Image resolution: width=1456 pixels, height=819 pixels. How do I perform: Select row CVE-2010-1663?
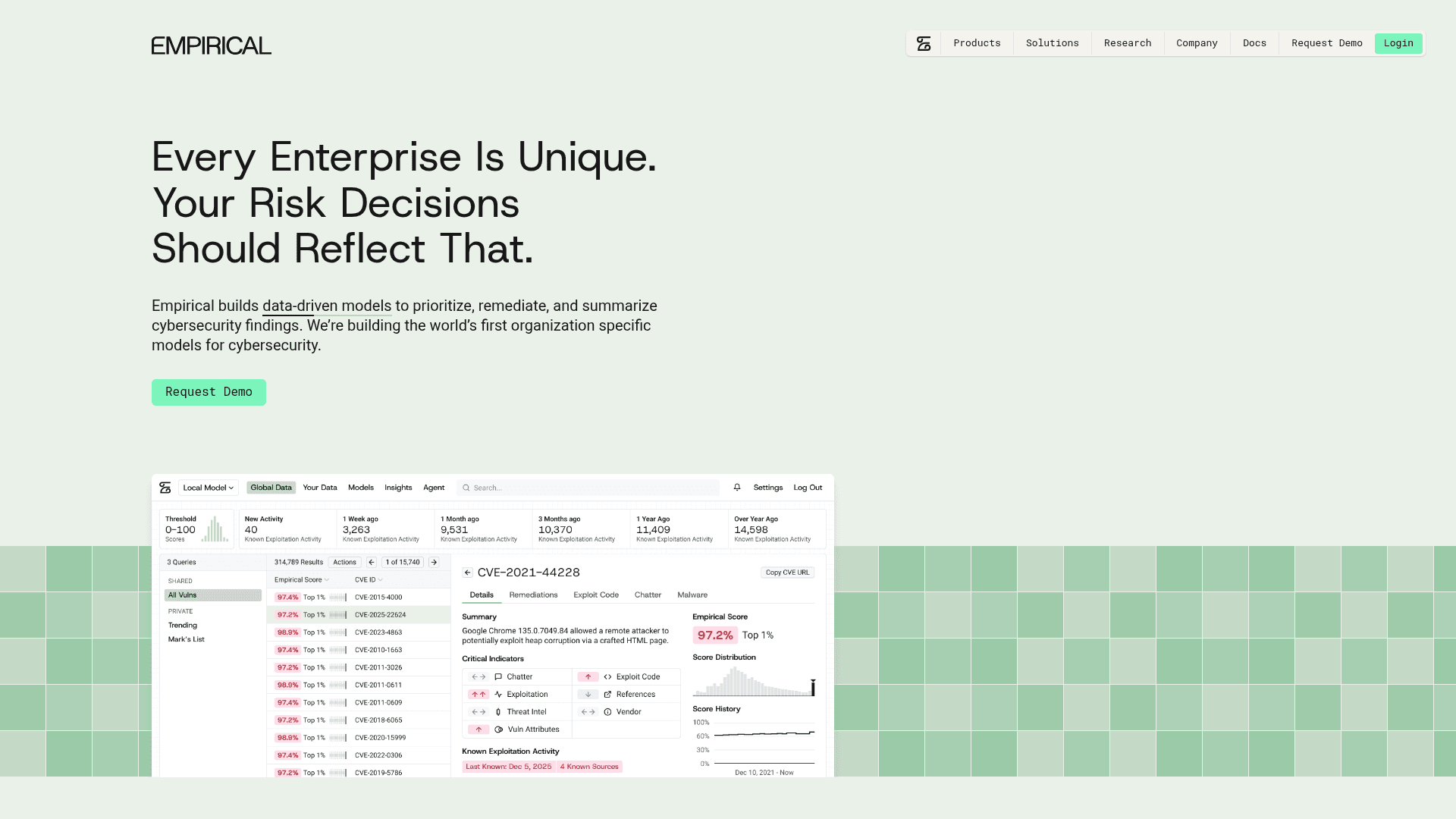point(359,650)
